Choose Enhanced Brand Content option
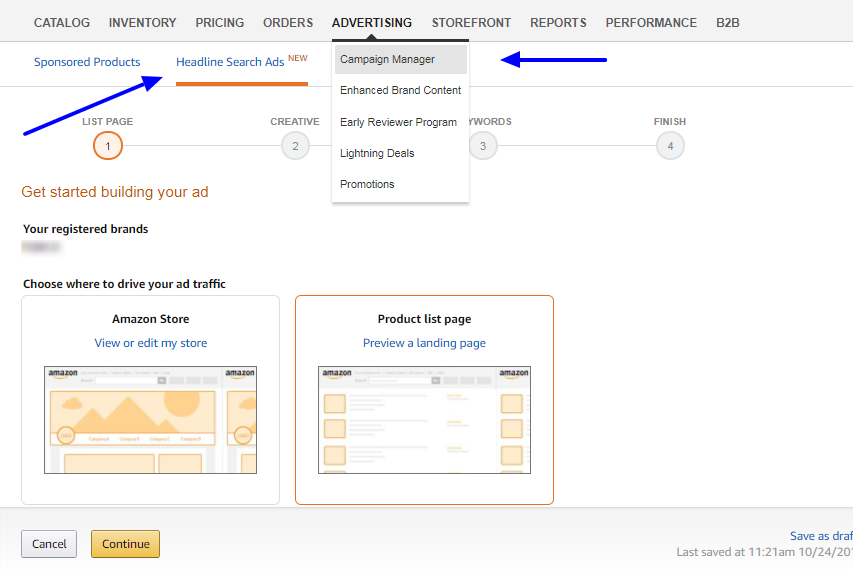Screen dimensions: 853x569 (x=400, y=90)
